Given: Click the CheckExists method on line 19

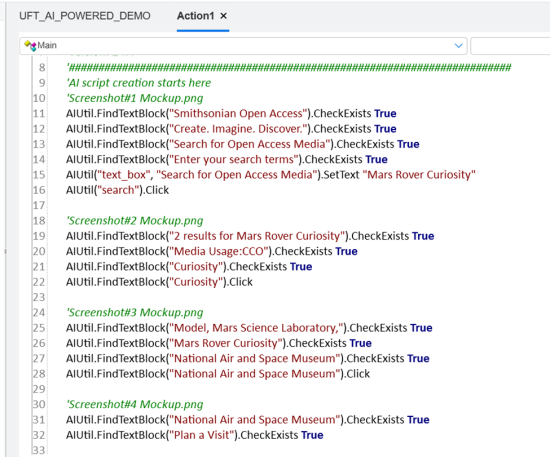Looking at the screenshot, I should click(x=380, y=236).
